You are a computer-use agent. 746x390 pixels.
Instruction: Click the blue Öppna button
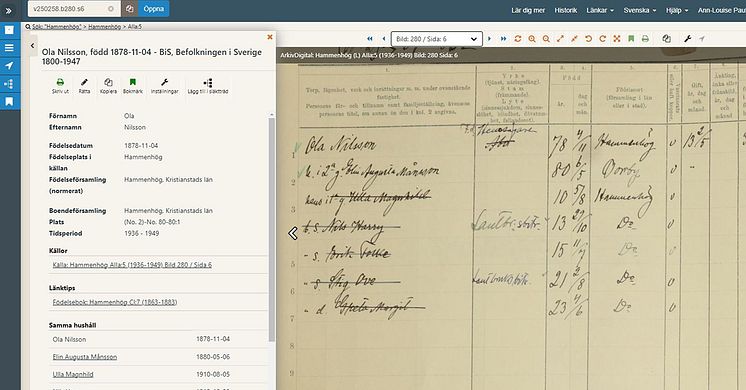tap(154, 9)
